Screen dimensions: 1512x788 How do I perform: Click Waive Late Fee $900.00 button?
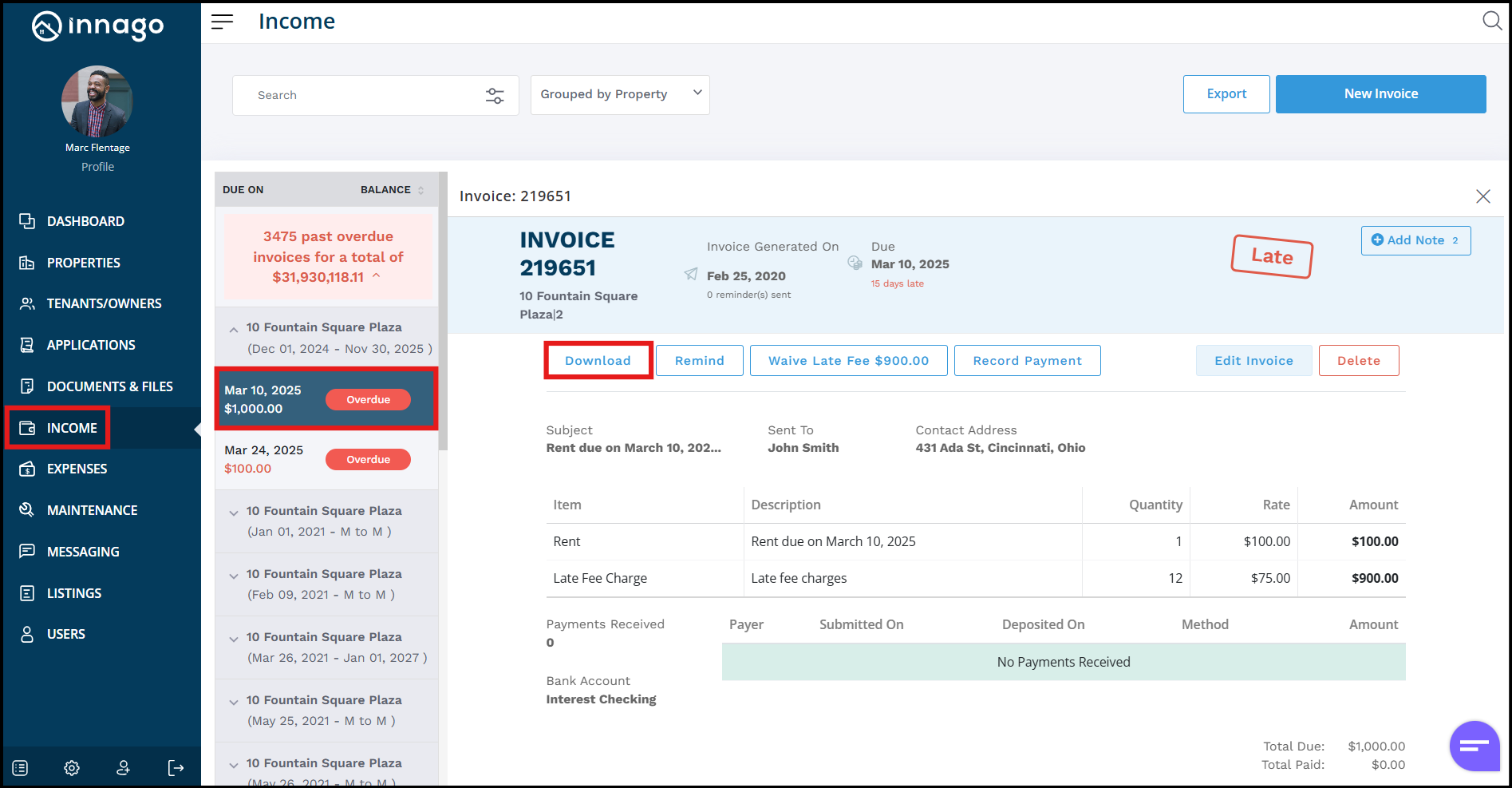pos(848,361)
